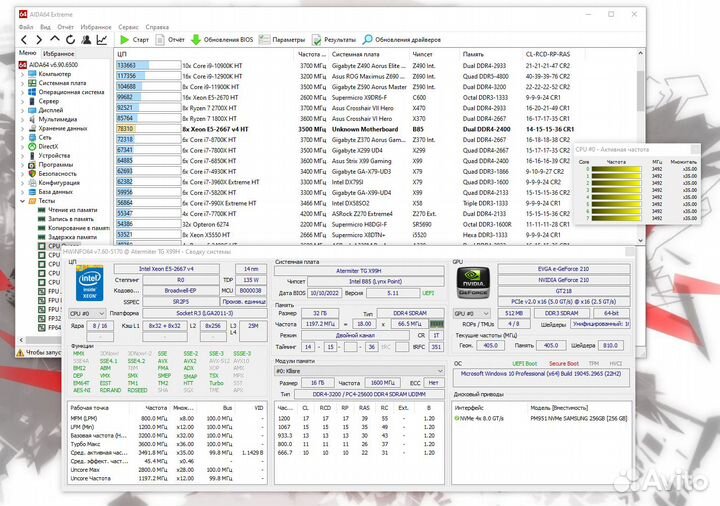Click the green Старт play icon
720x506 pixels.
point(124,40)
